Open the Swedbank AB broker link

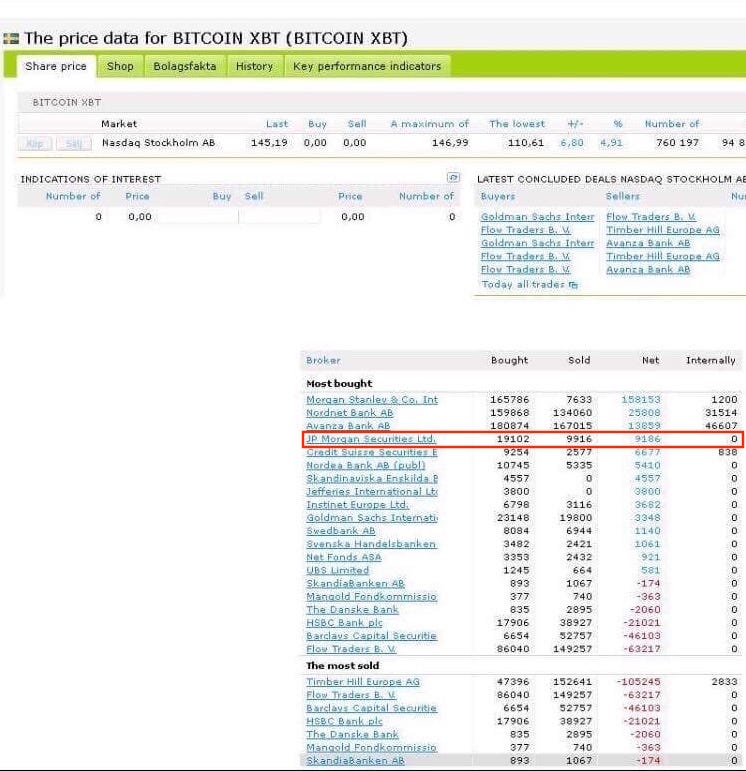(341, 531)
